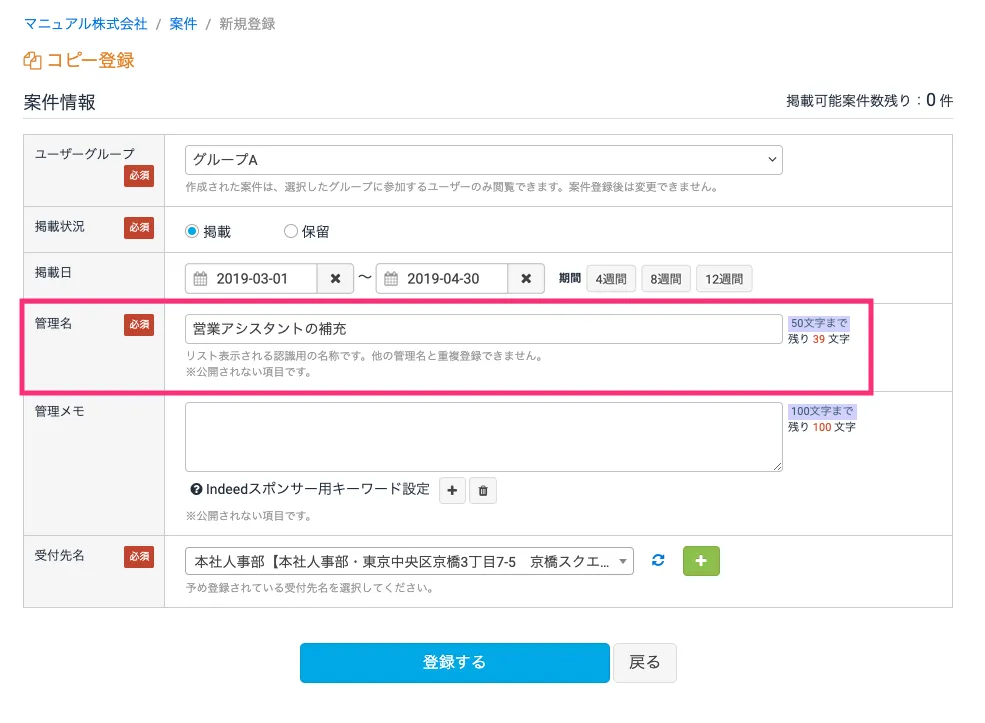Clear the start date 2019-03-01
985x723 pixels.
point(335,279)
